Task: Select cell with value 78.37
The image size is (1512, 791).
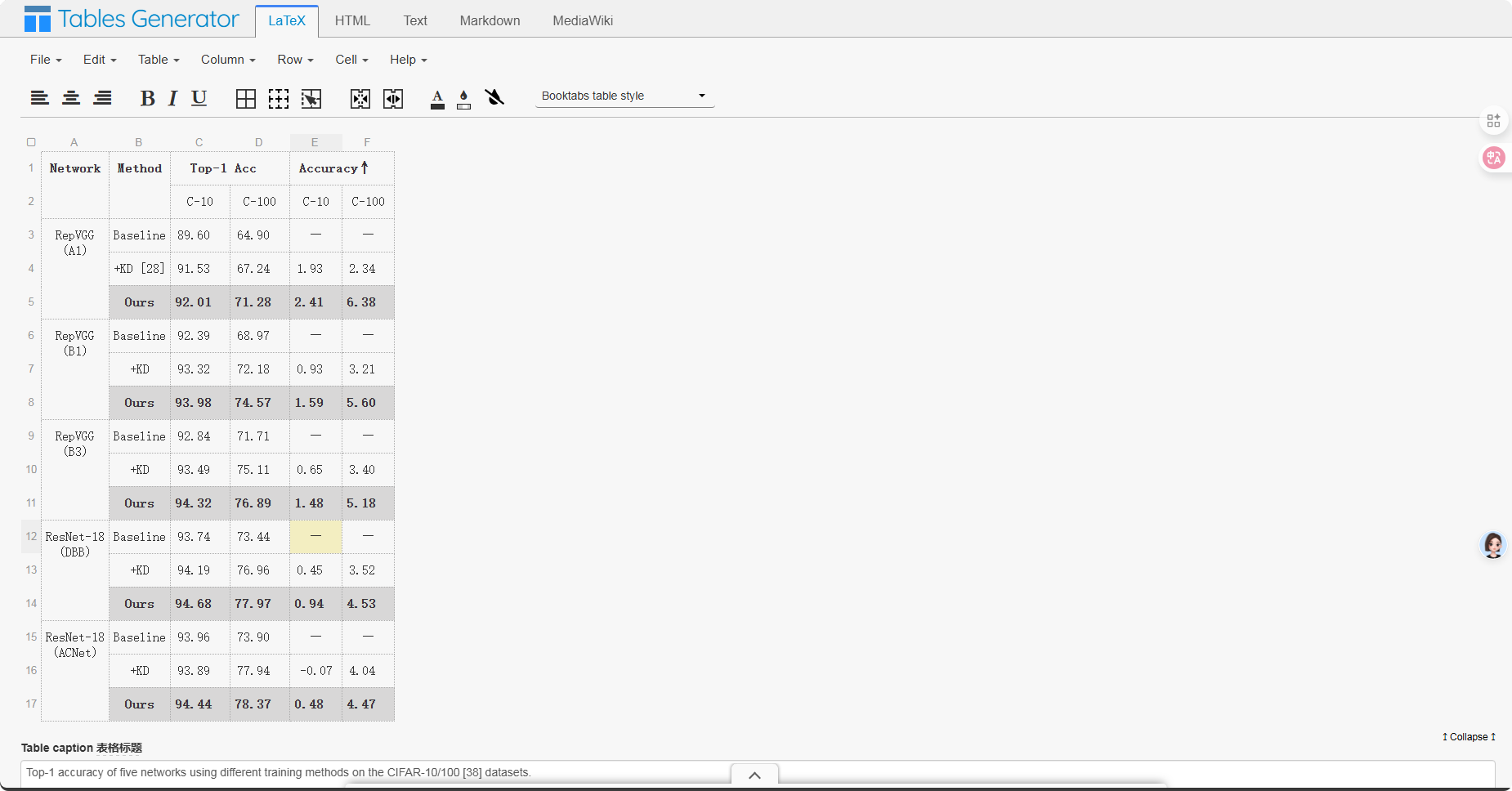Action: pyautogui.click(x=260, y=704)
